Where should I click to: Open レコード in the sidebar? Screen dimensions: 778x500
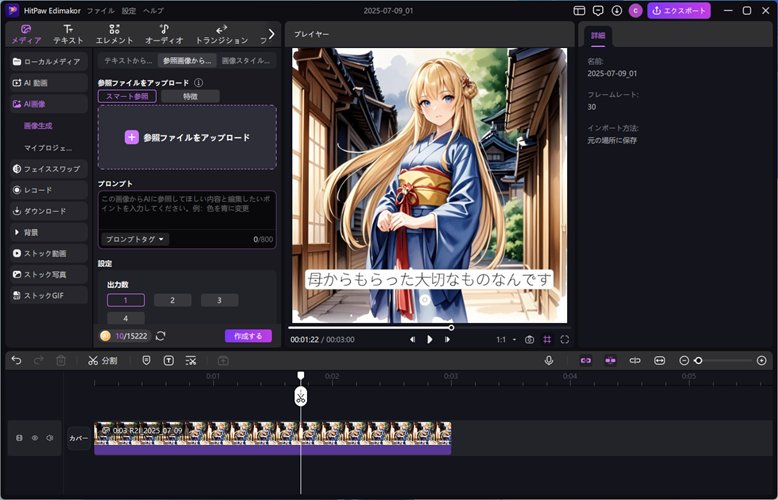pos(49,190)
